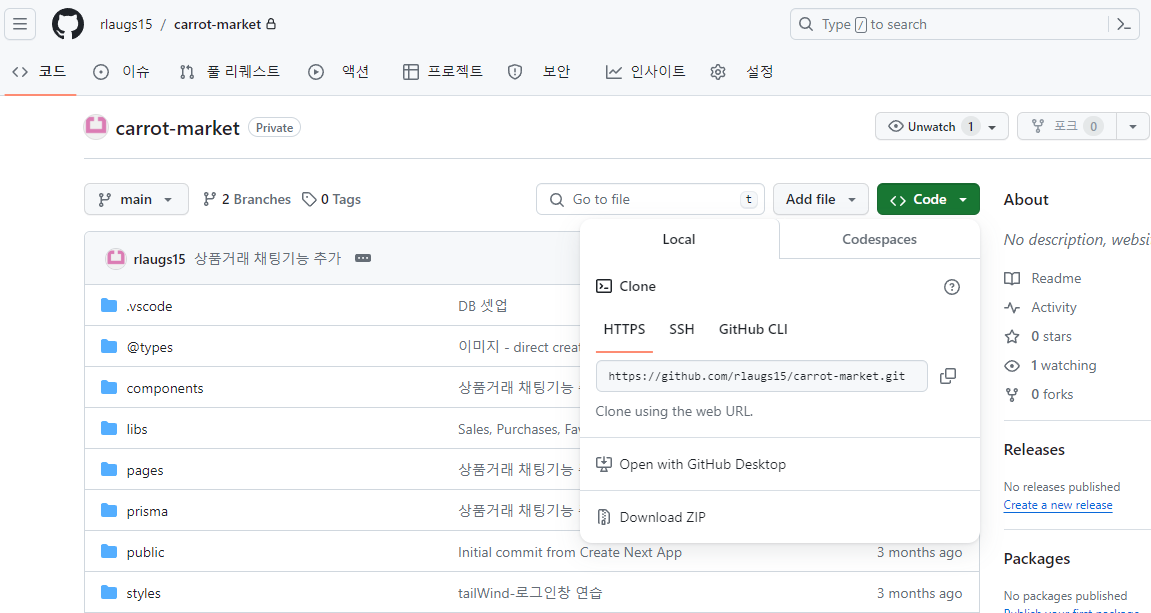
Task: Click the Readme book icon
Action: [x=1012, y=278]
